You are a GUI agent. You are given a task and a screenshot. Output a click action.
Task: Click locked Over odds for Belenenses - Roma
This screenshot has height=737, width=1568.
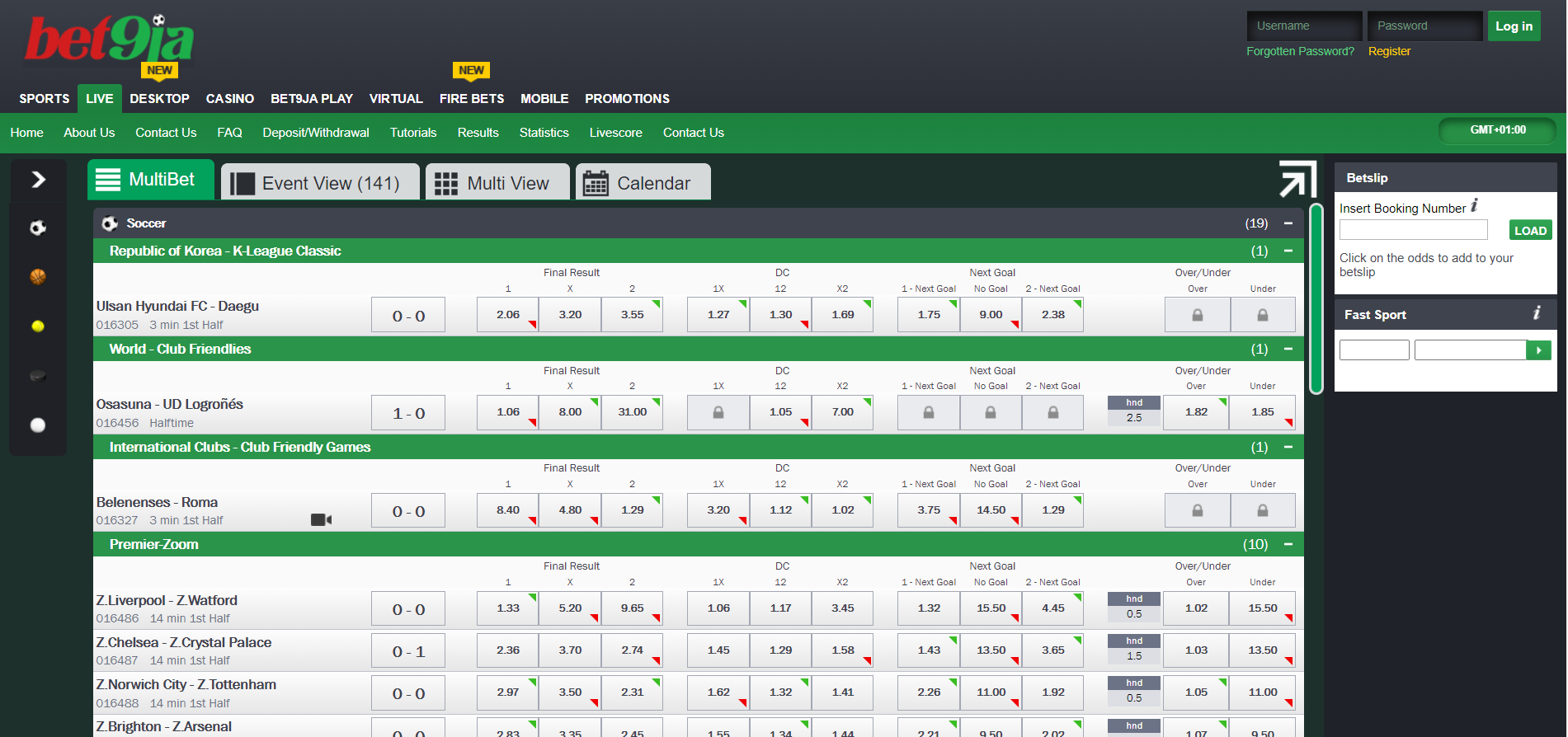click(1198, 510)
